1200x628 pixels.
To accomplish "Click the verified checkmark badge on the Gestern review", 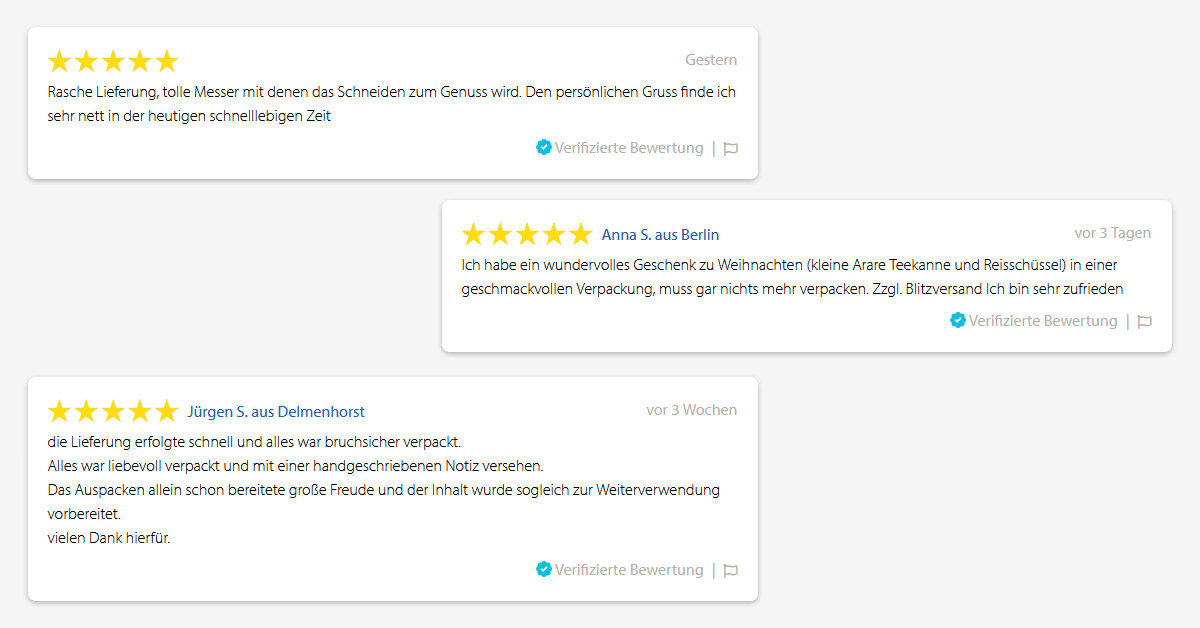I will [x=544, y=147].
